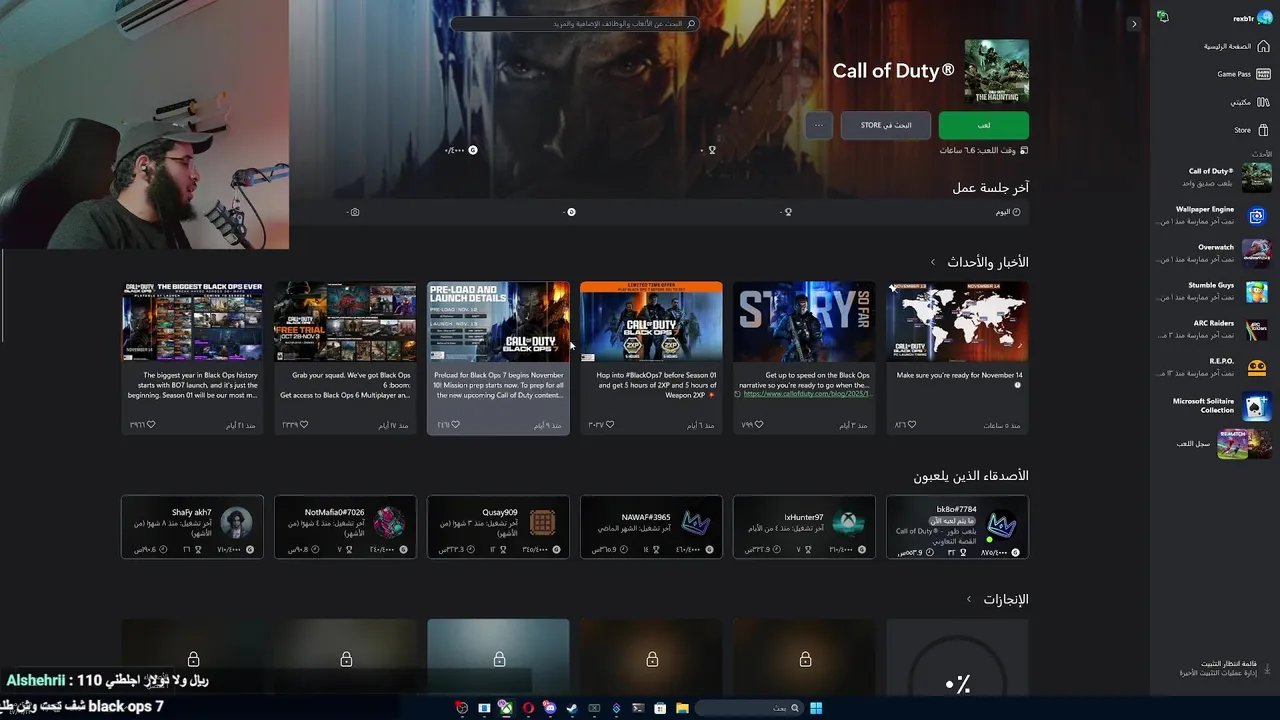1280x720 pixels.
Task: Click the Xbox app search field
Action: (x=574, y=24)
